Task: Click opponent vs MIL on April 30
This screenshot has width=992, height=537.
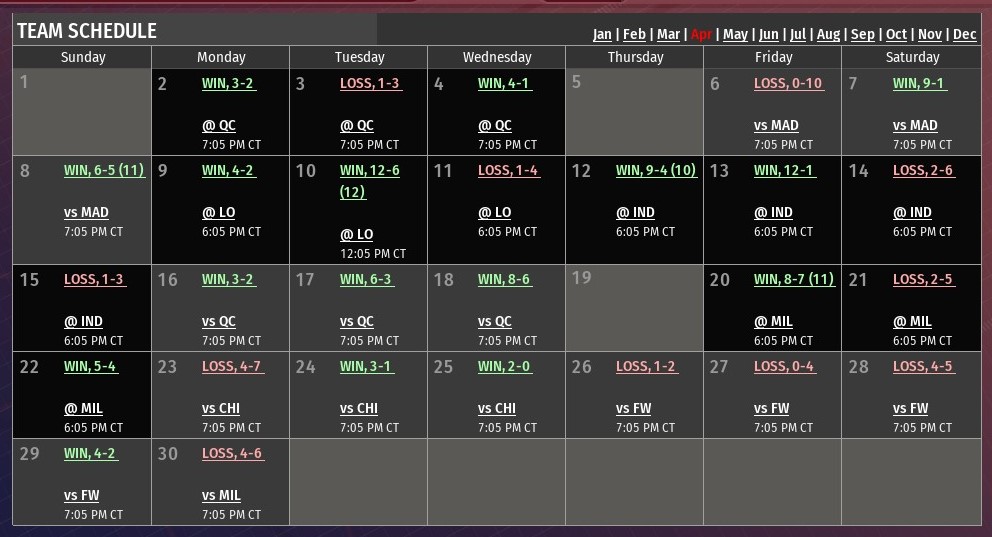Action: point(221,495)
